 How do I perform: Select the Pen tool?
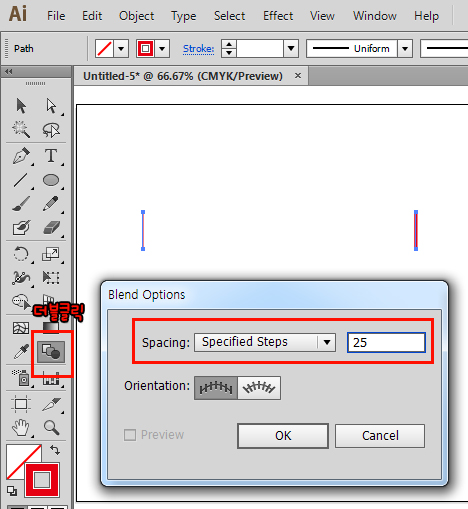[21, 155]
